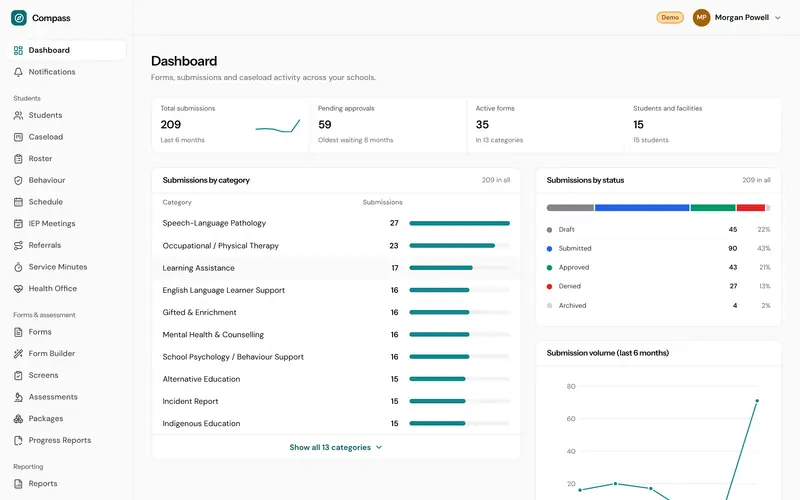The height and width of the screenshot is (500, 800).
Task: Click the Morgan Powell user name
Action: [741, 17]
